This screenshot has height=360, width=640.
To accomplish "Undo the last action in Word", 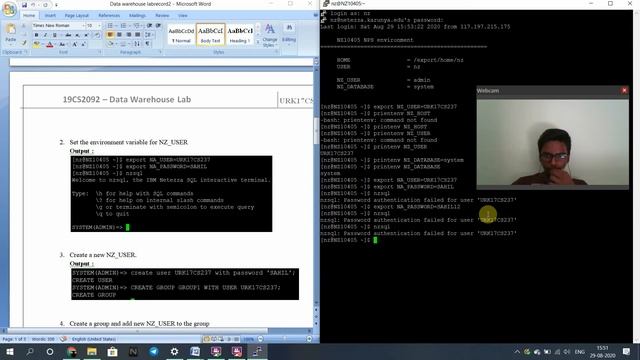I will point(33,5).
